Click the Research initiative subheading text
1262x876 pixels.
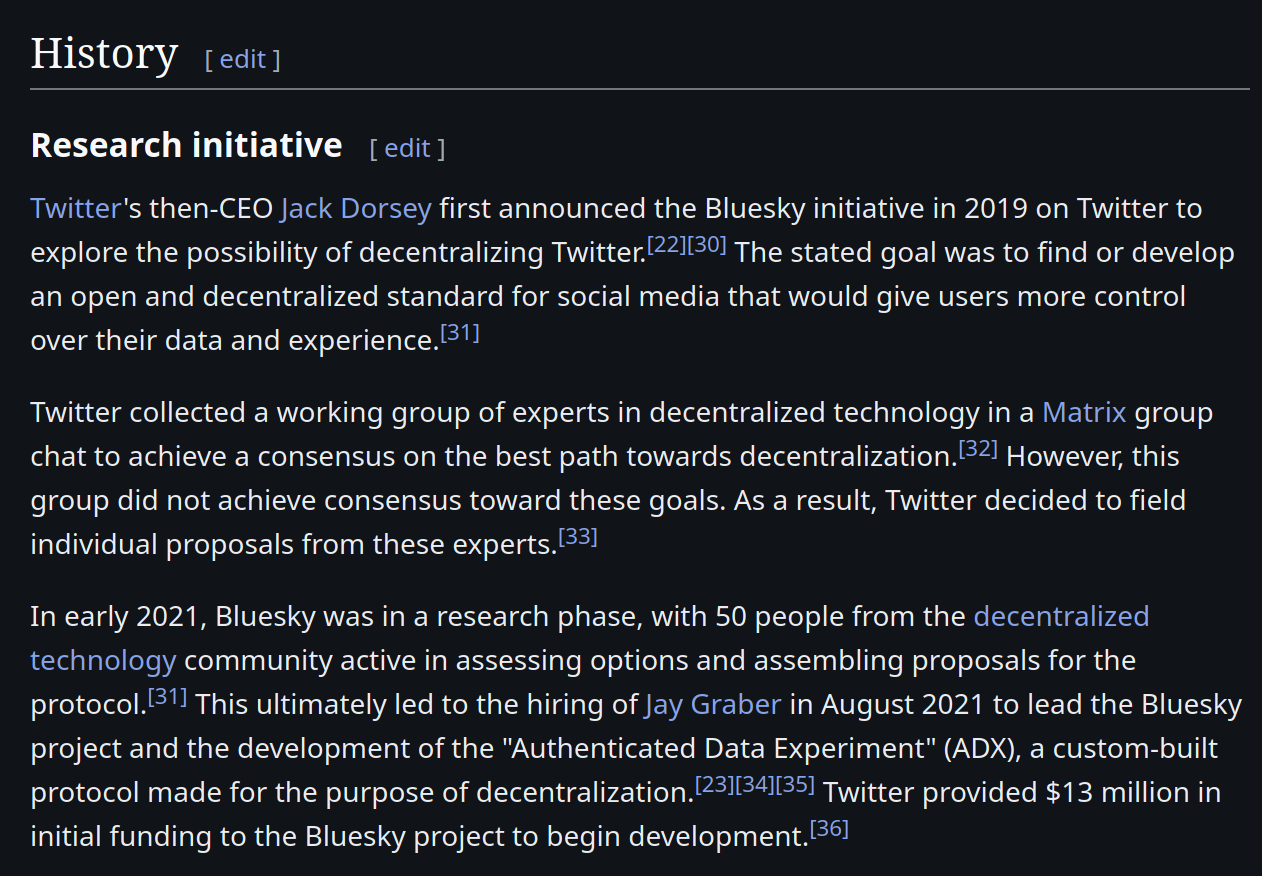[x=186, y=146]
